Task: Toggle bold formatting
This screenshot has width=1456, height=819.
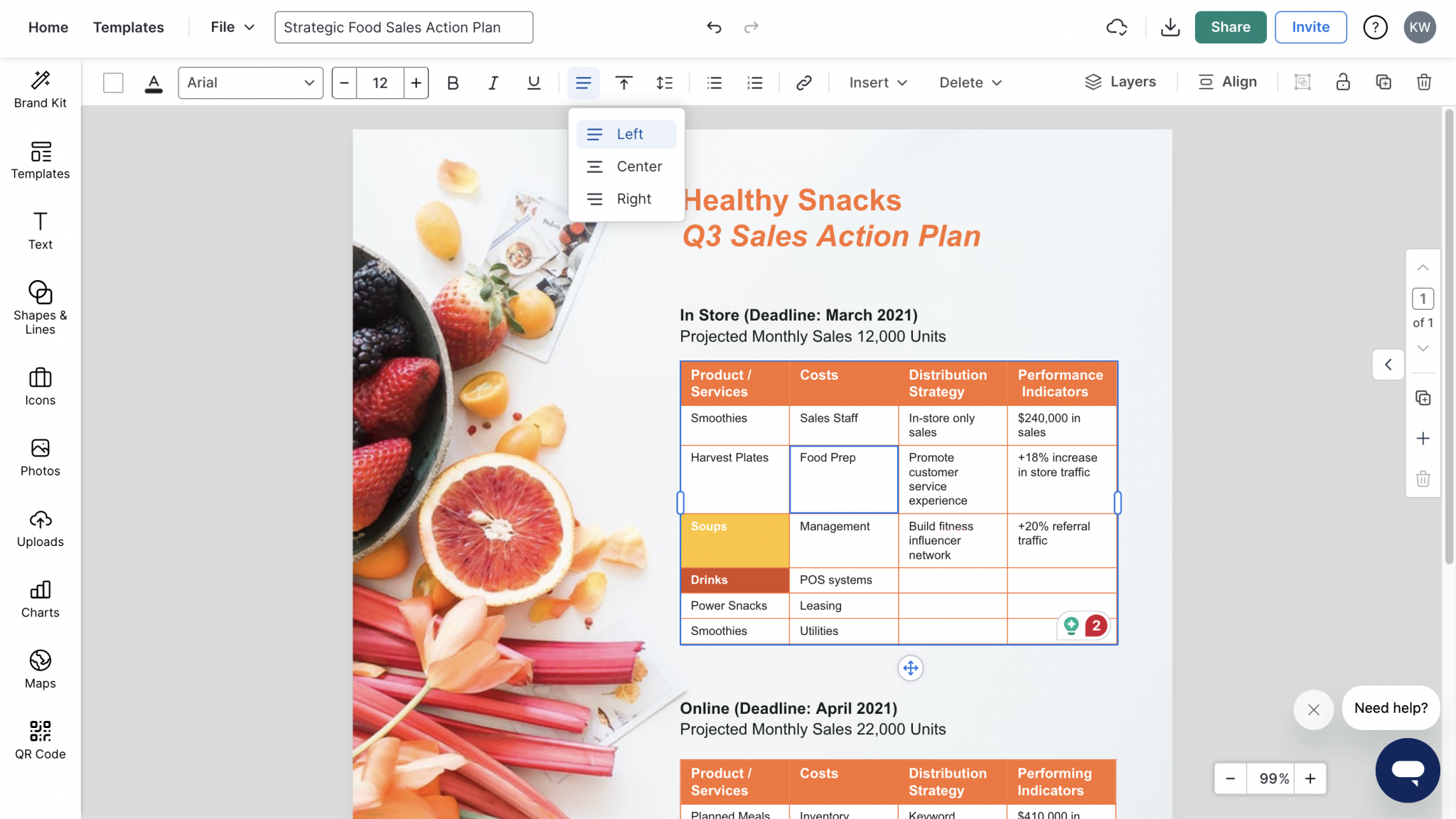Action: pos(452,82)
